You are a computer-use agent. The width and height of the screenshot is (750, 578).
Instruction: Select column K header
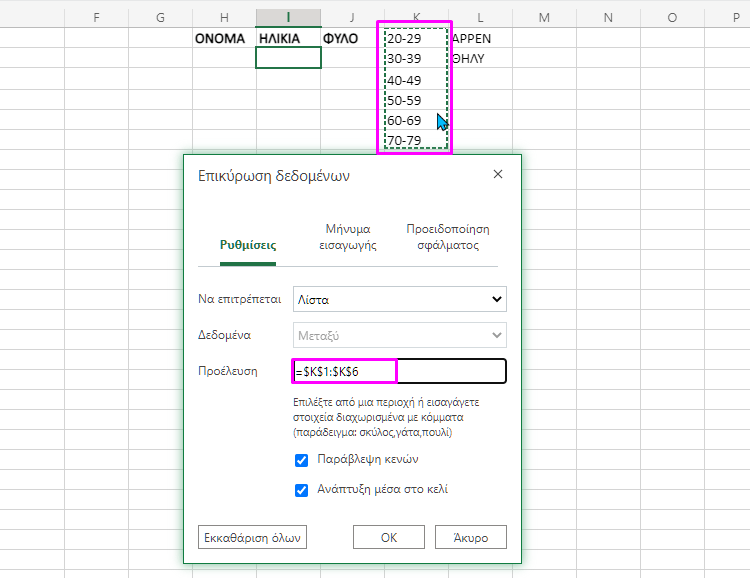click(x=416, y=18)
